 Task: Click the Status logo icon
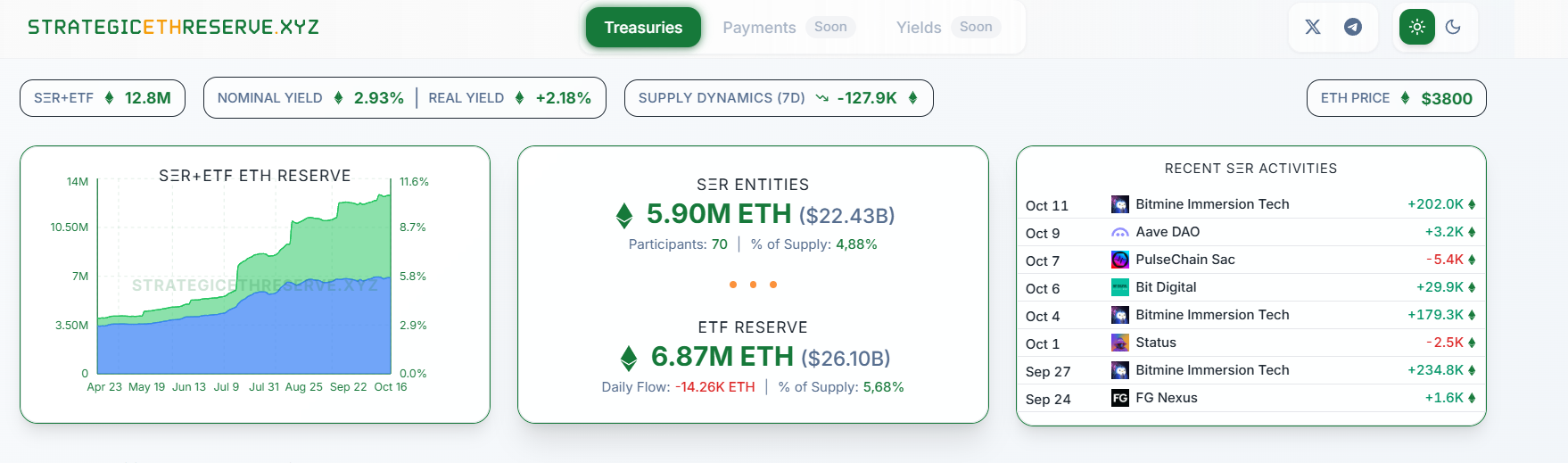1119,343
